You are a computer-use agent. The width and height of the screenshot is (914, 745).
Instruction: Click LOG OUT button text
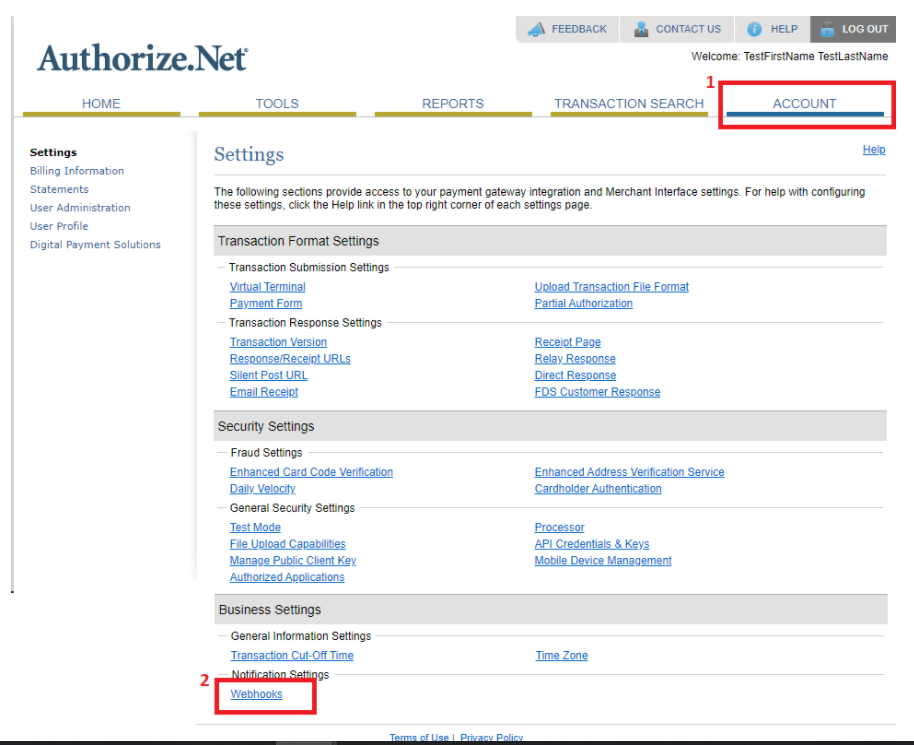[865, 29]
